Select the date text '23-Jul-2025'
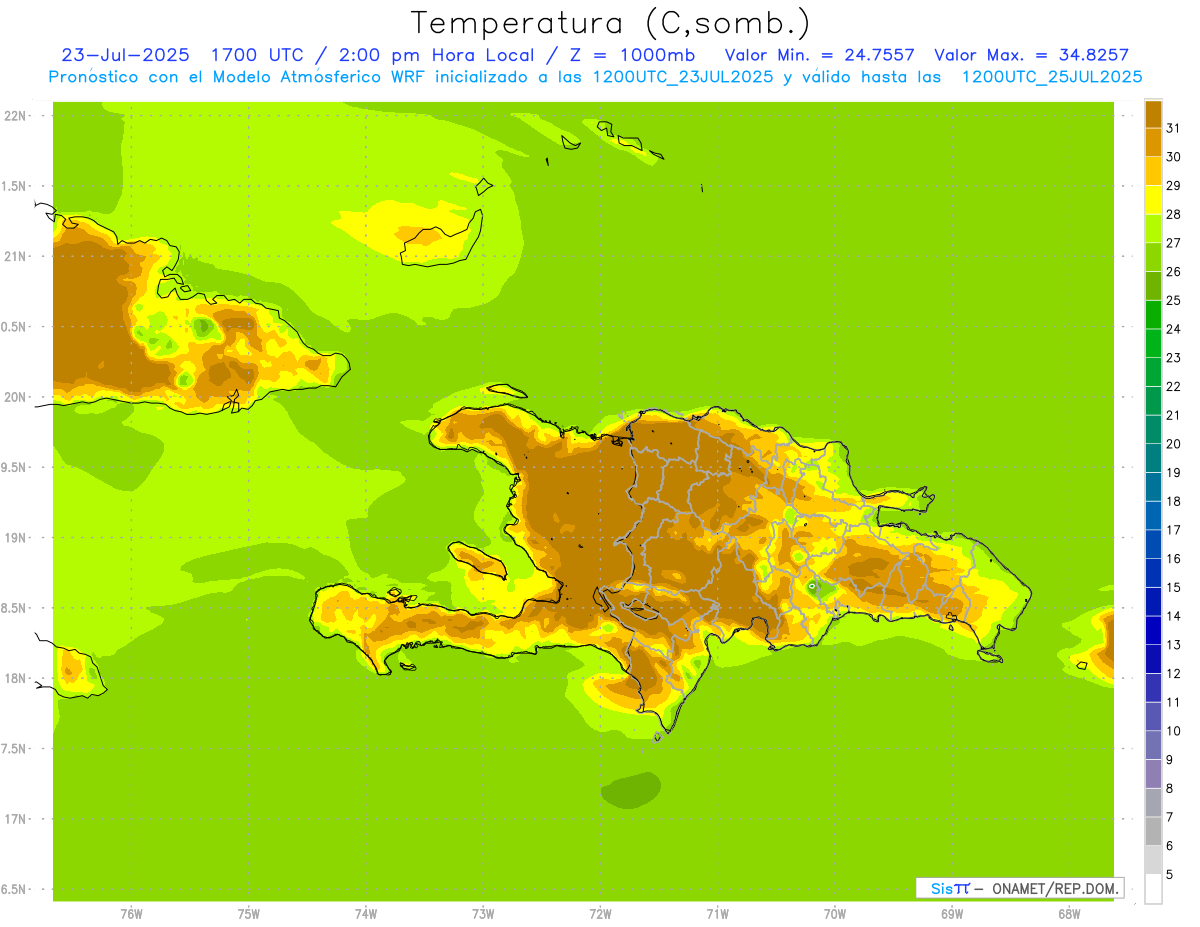Viewport: 1200px width, 927px height. coord(125,56)
